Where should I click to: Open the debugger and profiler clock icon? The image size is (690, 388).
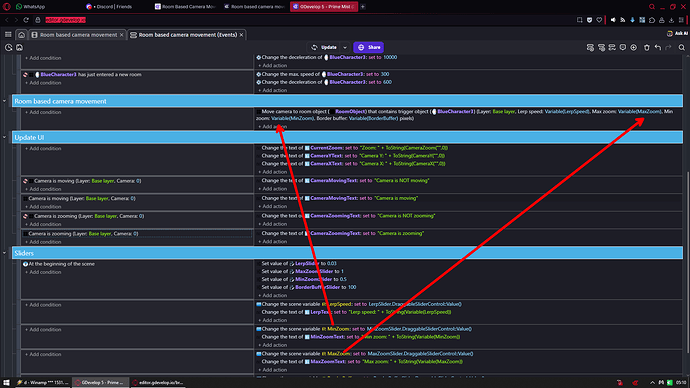click(x=9, y=48)
